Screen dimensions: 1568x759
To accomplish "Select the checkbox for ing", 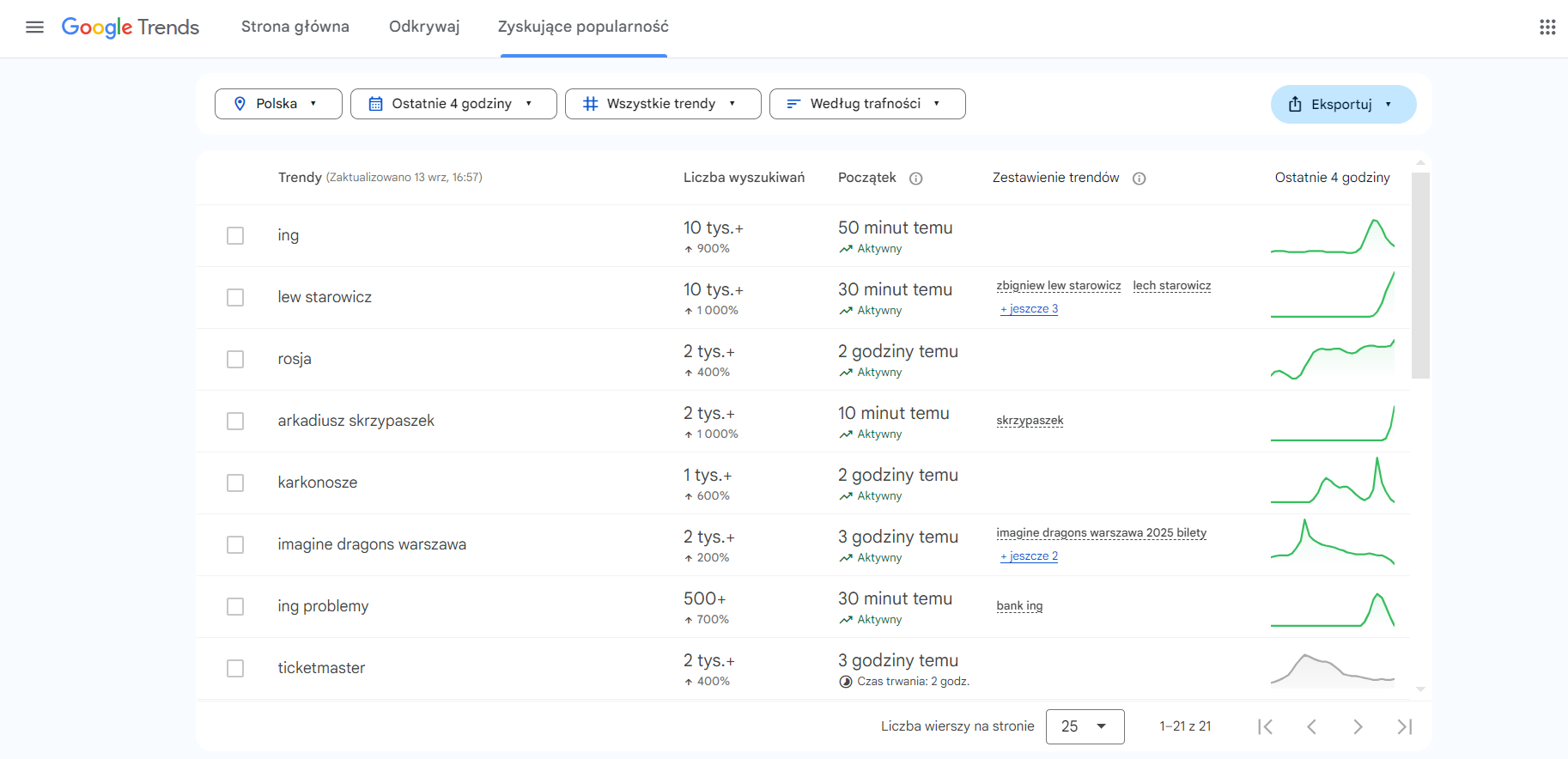I will [x=235, y=235].
